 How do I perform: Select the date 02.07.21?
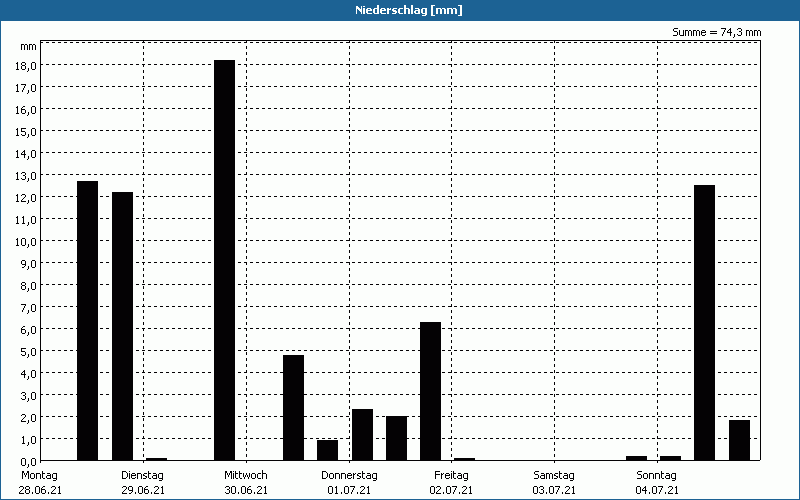(451, 490)
